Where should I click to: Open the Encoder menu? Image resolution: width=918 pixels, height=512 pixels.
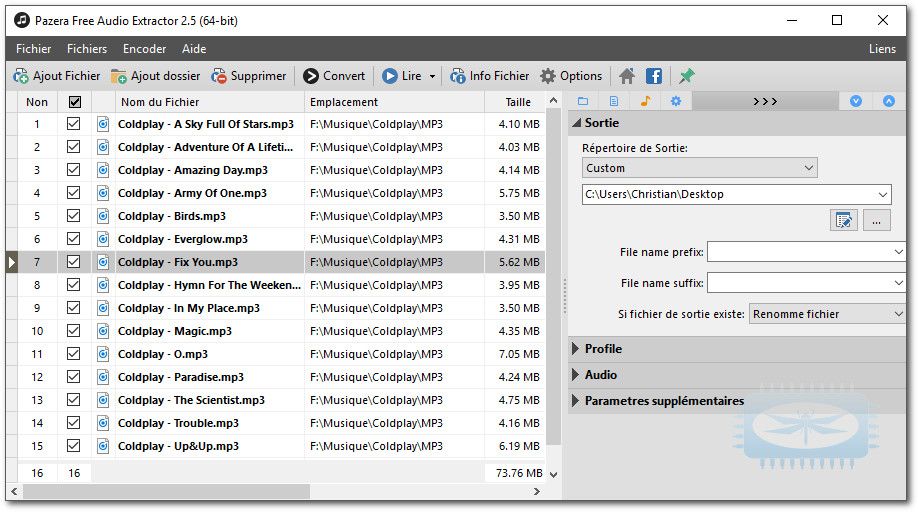tap(144, 49)
